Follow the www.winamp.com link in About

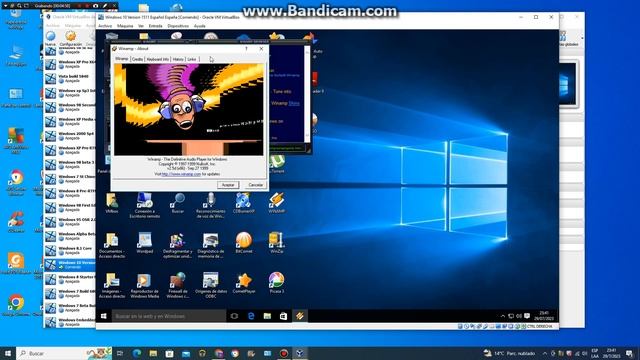(x=181, y=174)
